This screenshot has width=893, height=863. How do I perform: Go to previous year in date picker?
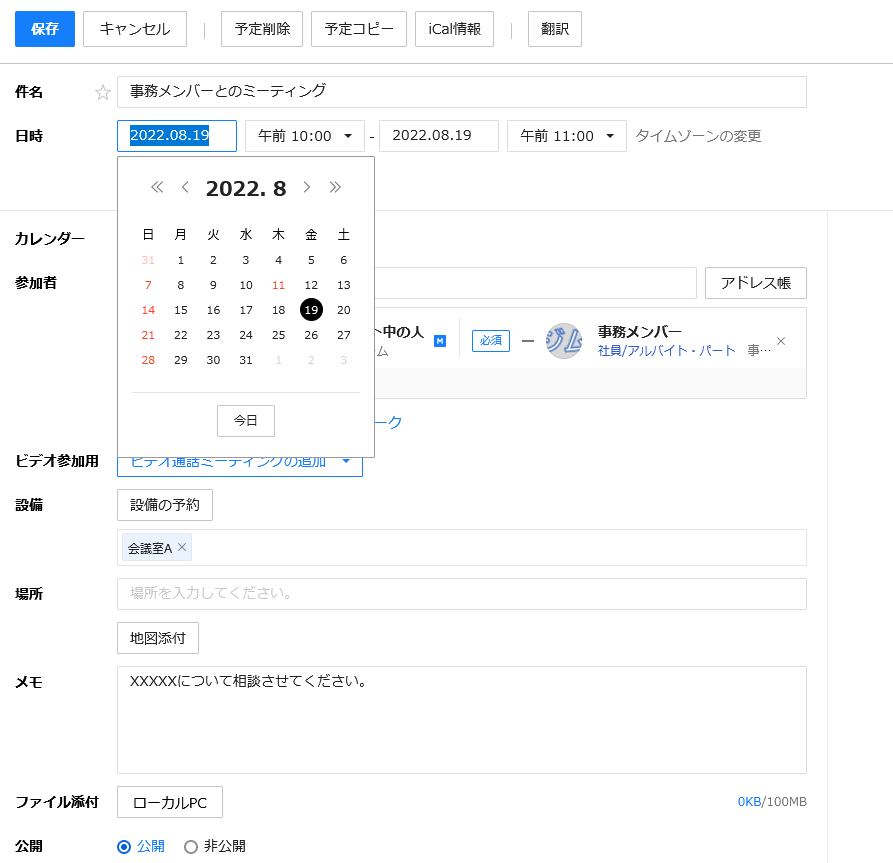pyautogui.click(x=157, y=188)
